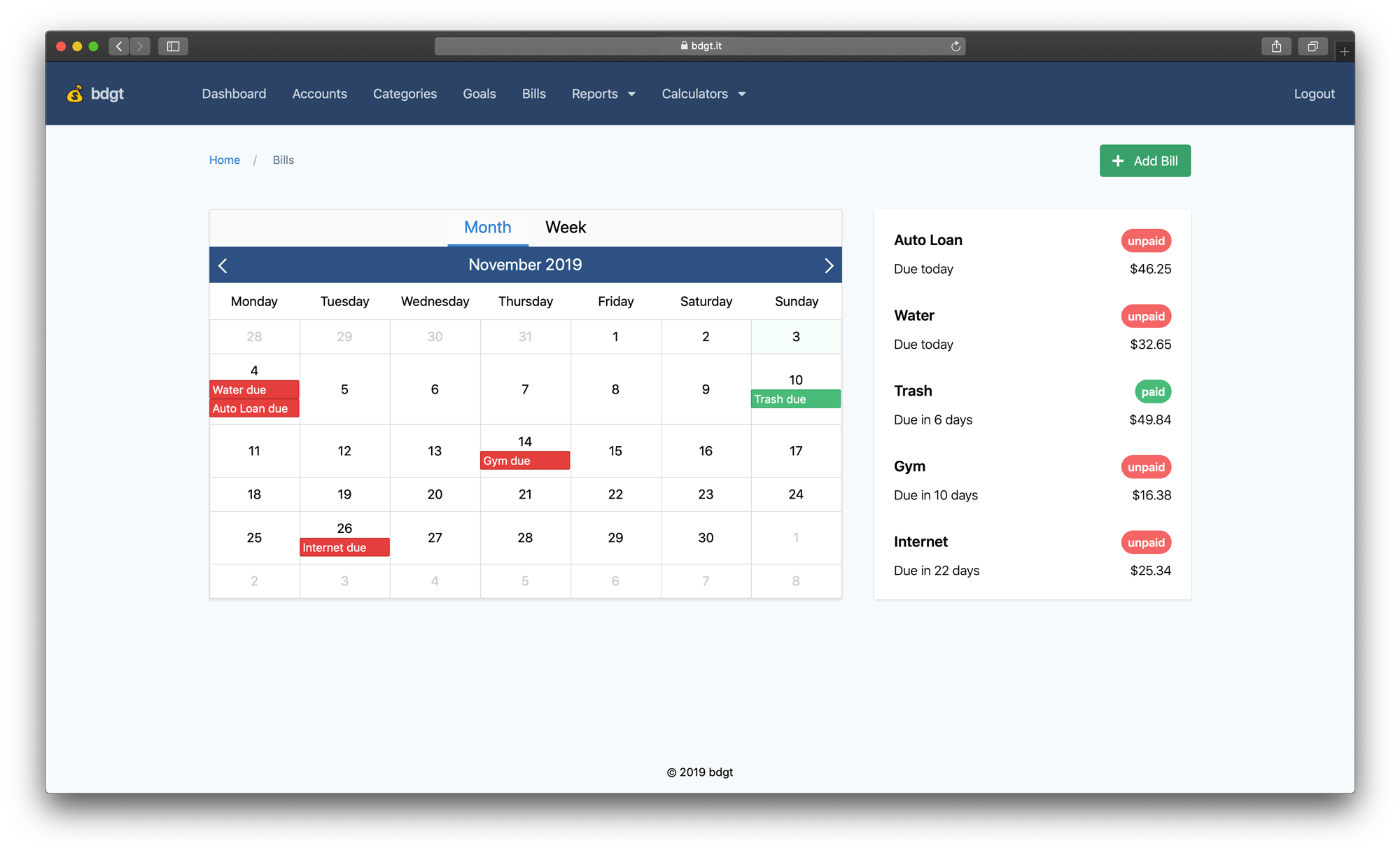Open the Accounts navigation link

[x=319, y=94]
